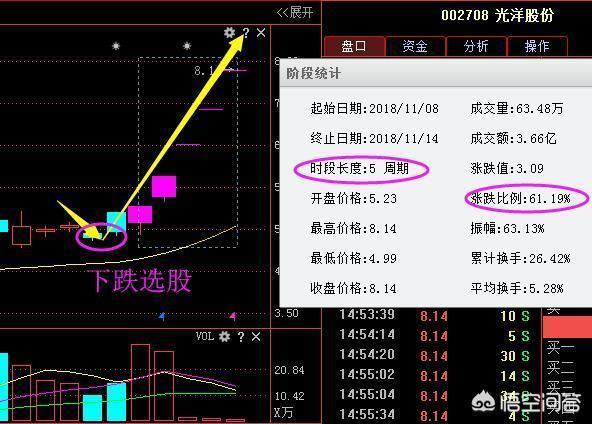Open the 操作 tab
This screenshot has height=424, width=592.
[537, 46]
